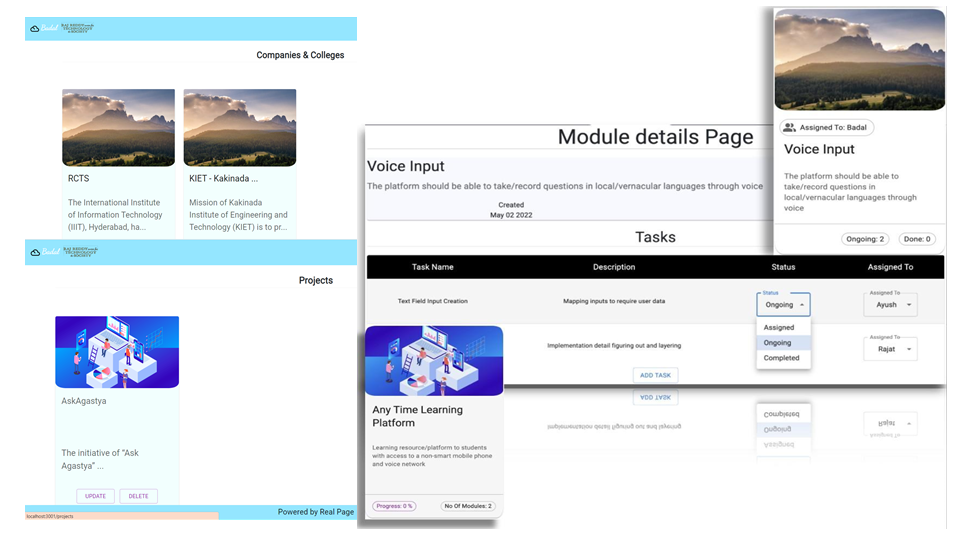Choose Completed in the status list
This screenshot has width=960, height=540.
click(781, 358)
